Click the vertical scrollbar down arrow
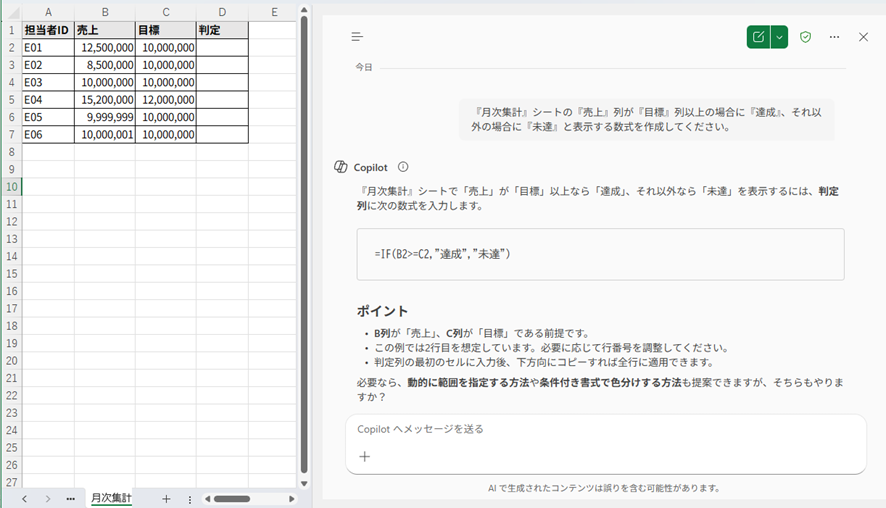The image size is (886, 508). click(304, 482)
